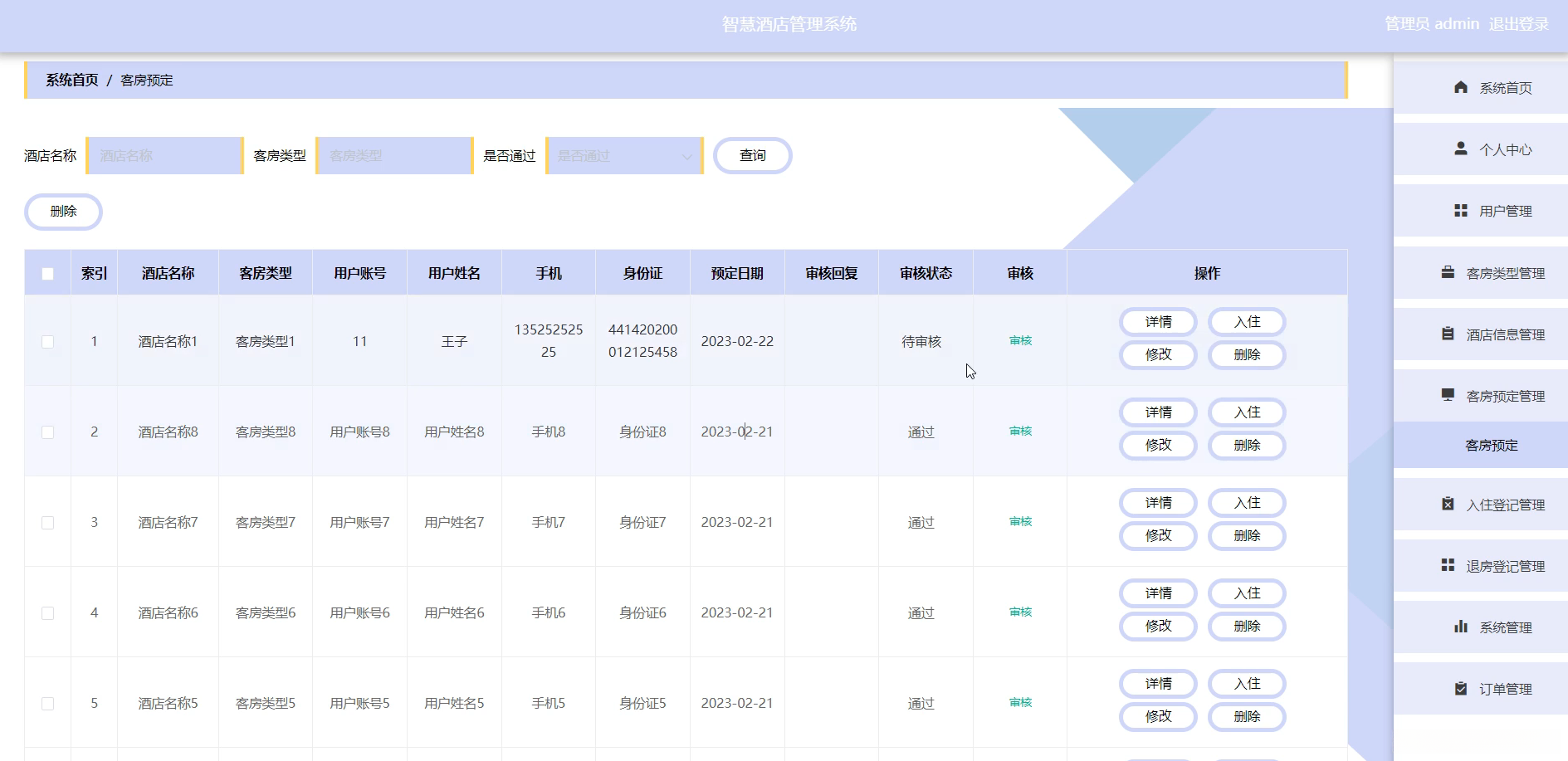
Task: Open the 是否通过 dropdown filter
Action: [x=624, y=156]
